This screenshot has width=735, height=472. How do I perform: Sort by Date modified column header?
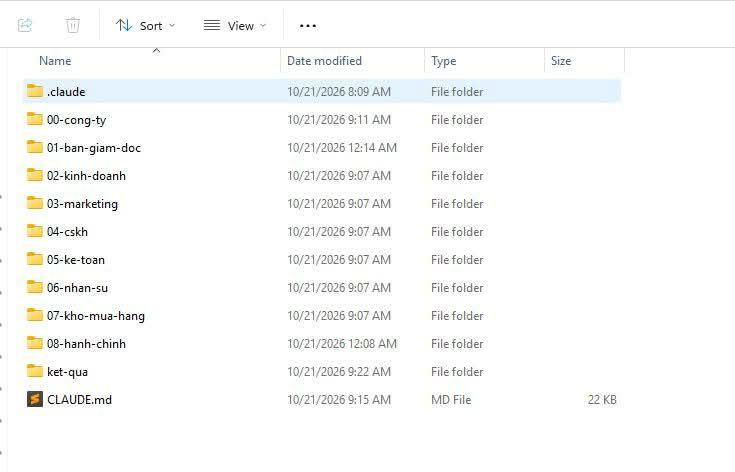click(324, 61)
